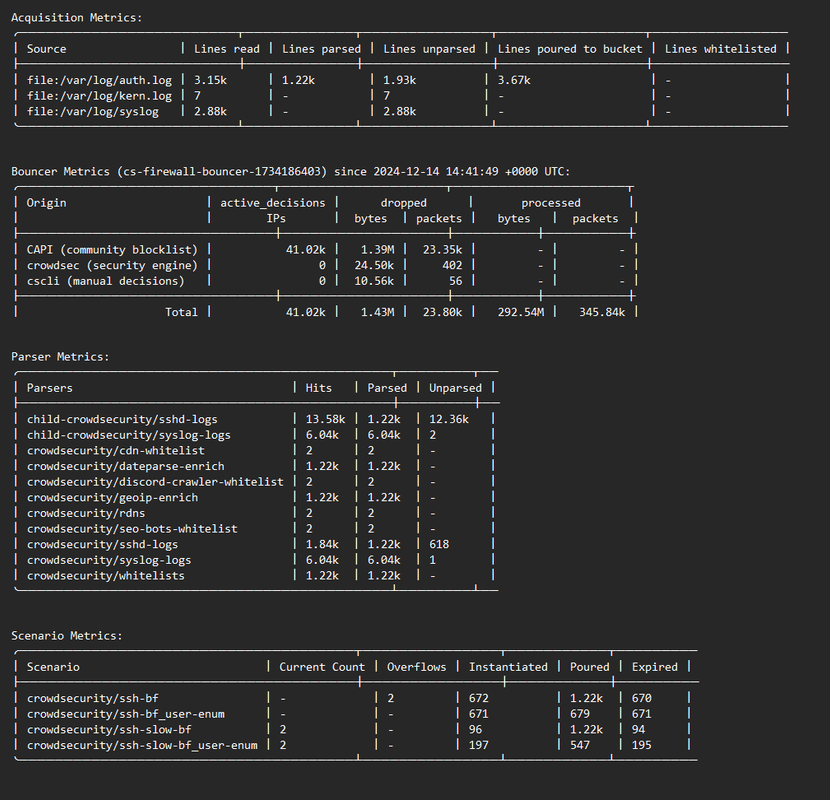Select the crowdsecurity/sshd-logs parser name
The image size is (830, 800).
102,544
